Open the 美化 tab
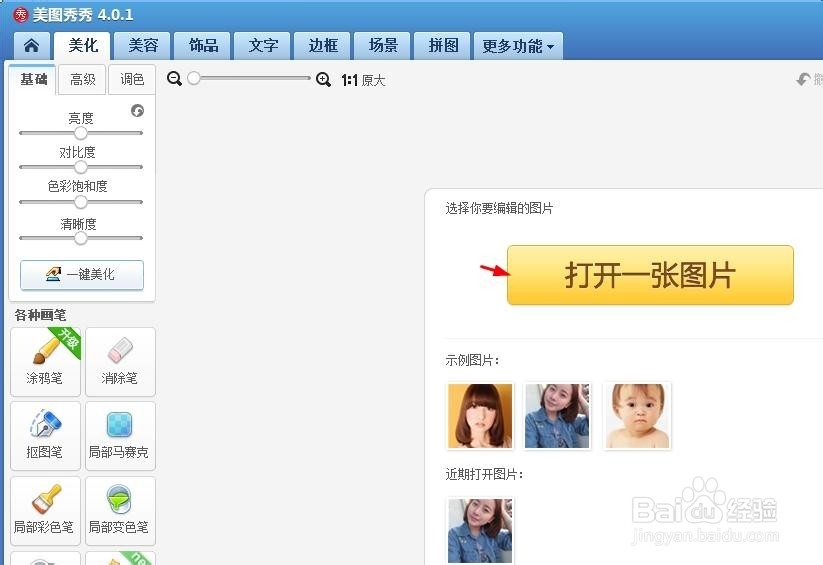 (82, 46)
